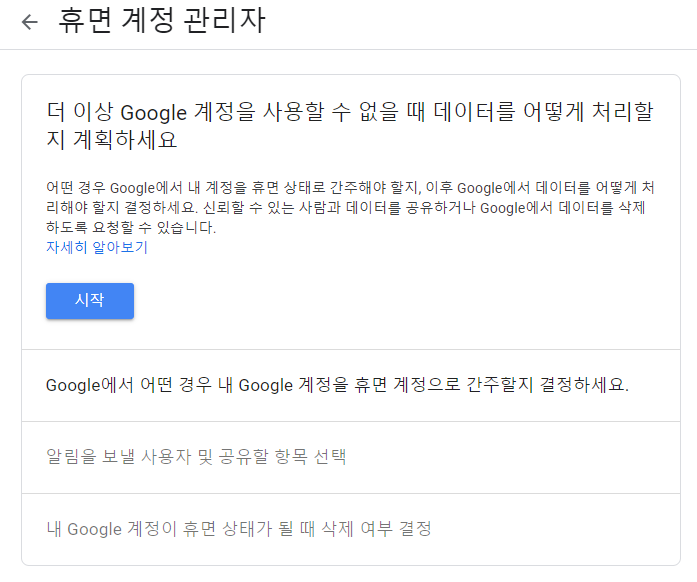
Task: Click the description line 하도록 요청할 수 있습니다
Action: pyautogui.click(x=131, y=228)
